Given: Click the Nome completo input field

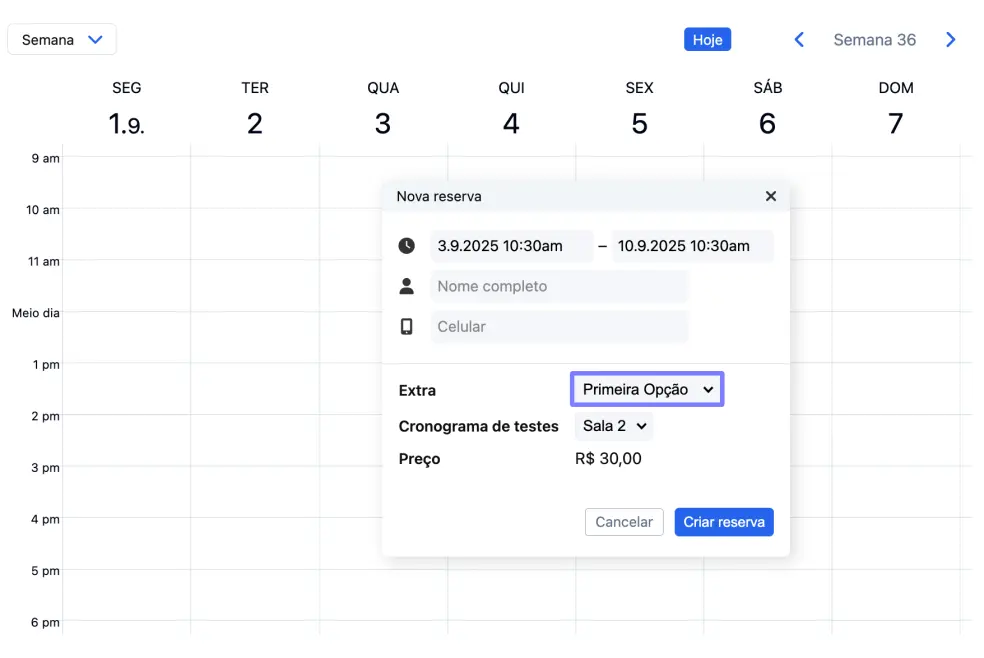Looking at the screenshot, I should (559, 287).
